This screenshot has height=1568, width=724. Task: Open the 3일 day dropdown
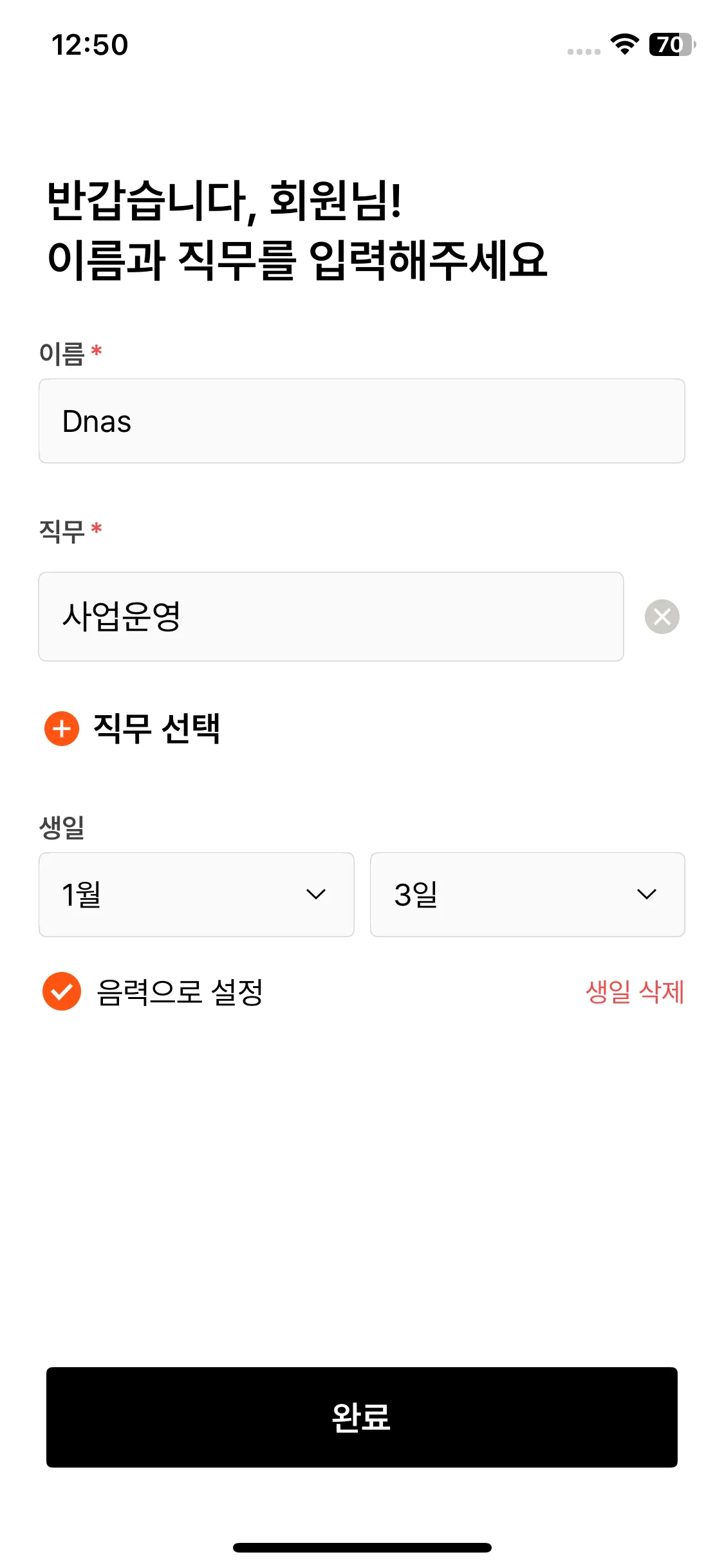527,894
